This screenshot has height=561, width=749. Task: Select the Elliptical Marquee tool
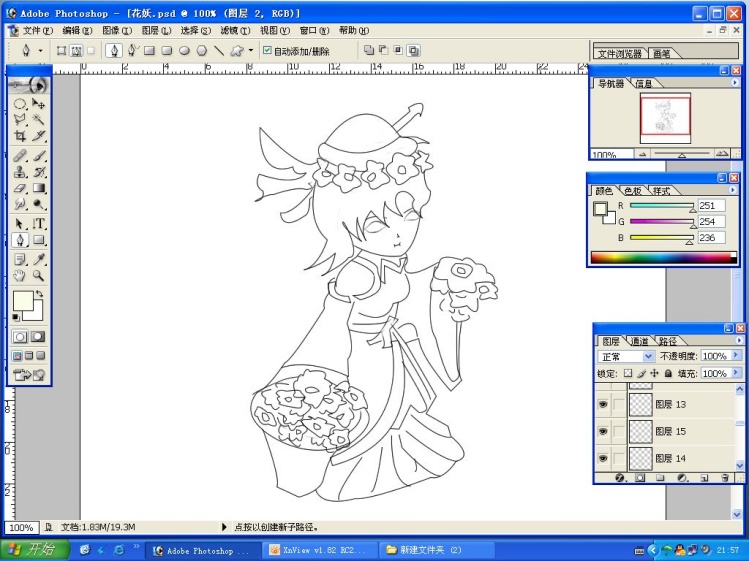point(20,104)
